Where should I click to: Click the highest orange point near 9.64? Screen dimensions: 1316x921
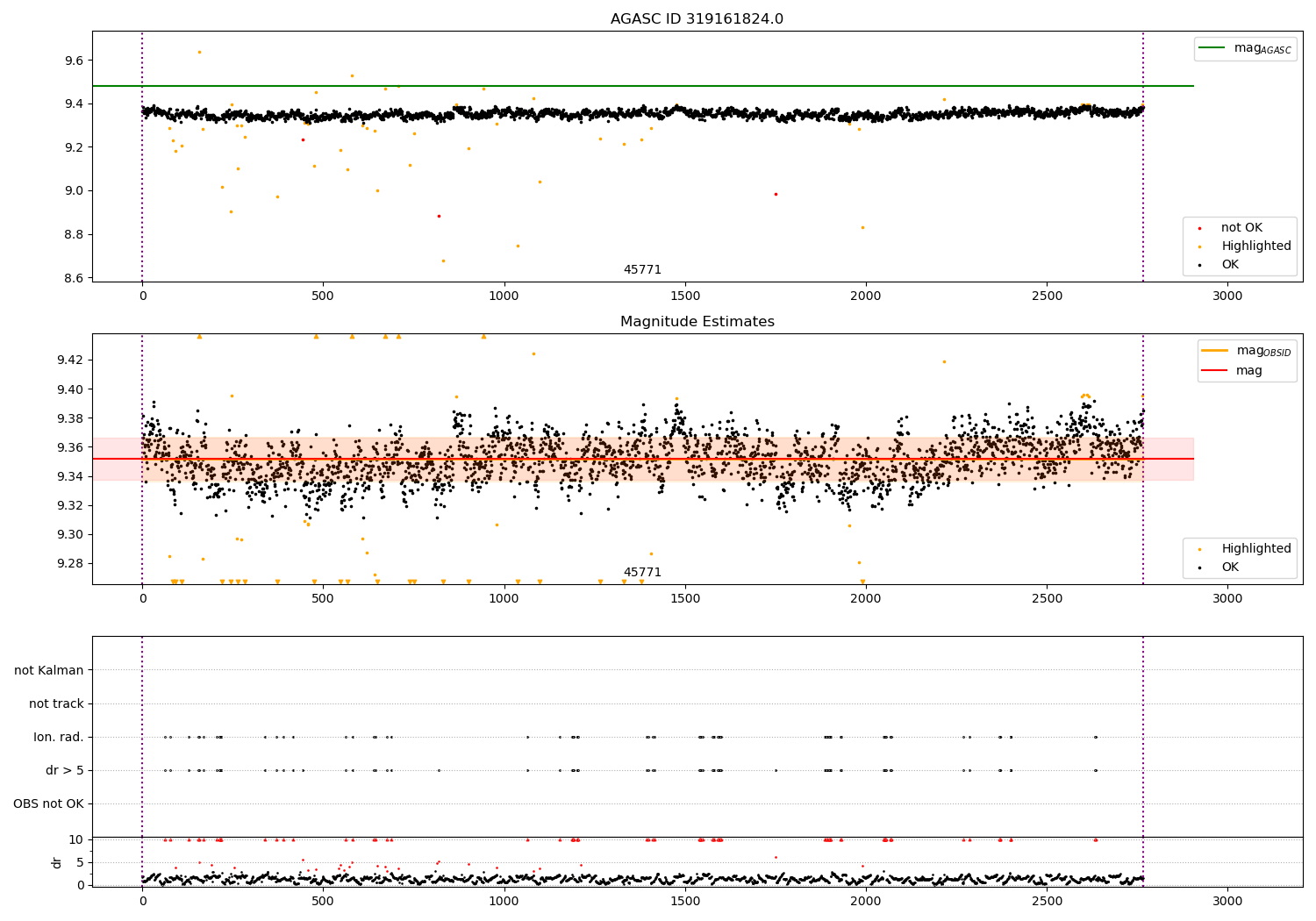[x=199, y=52]
